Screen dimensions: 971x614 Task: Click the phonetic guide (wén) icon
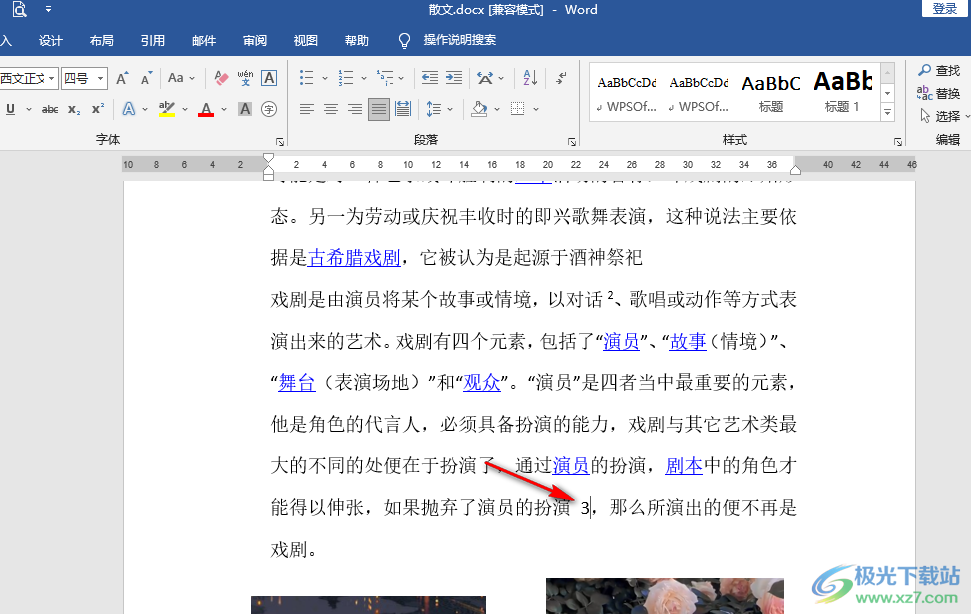pyautogui.click(x=245, y=78)
